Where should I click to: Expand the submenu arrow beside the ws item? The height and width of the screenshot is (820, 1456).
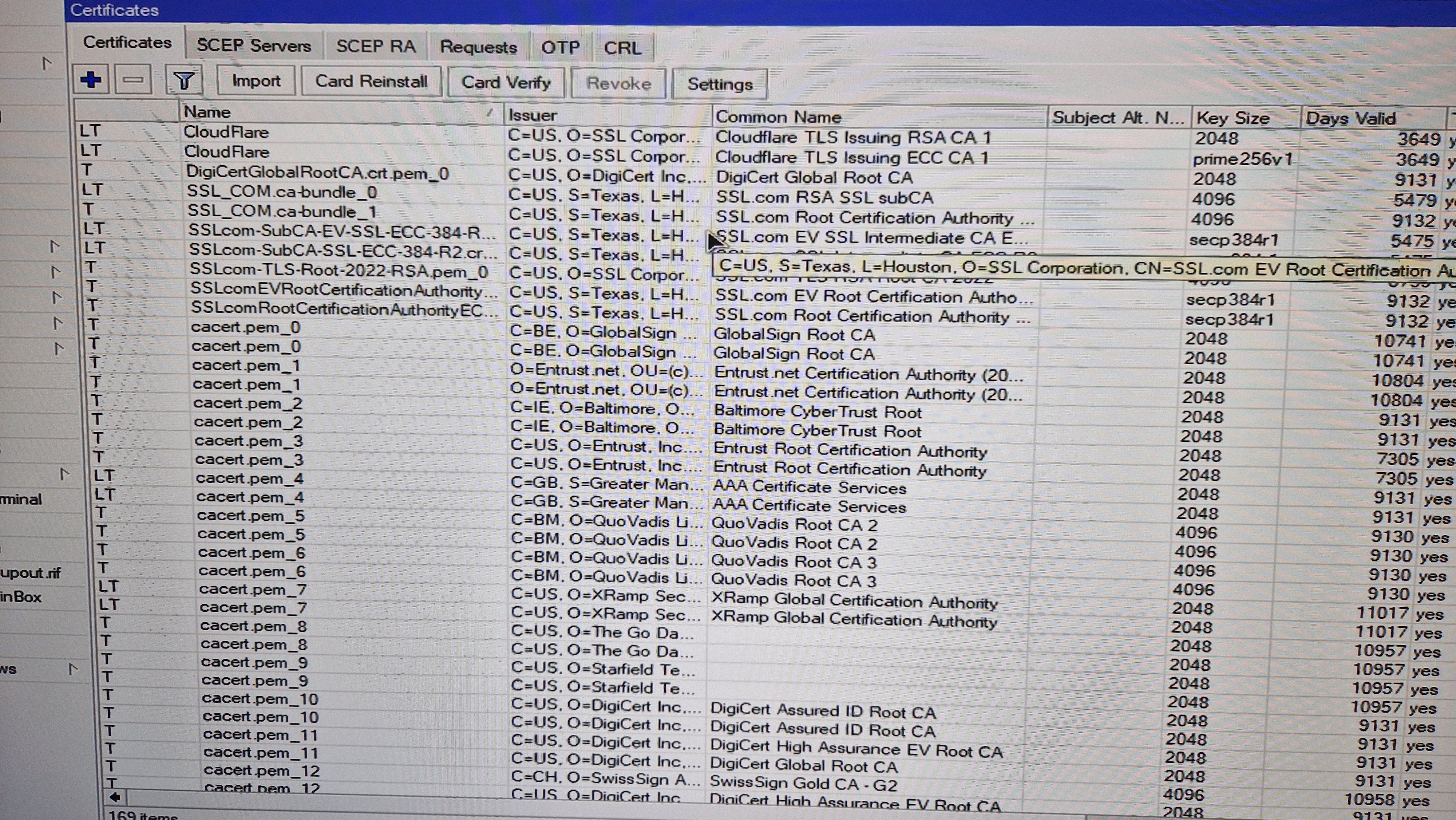coord(72,669)
